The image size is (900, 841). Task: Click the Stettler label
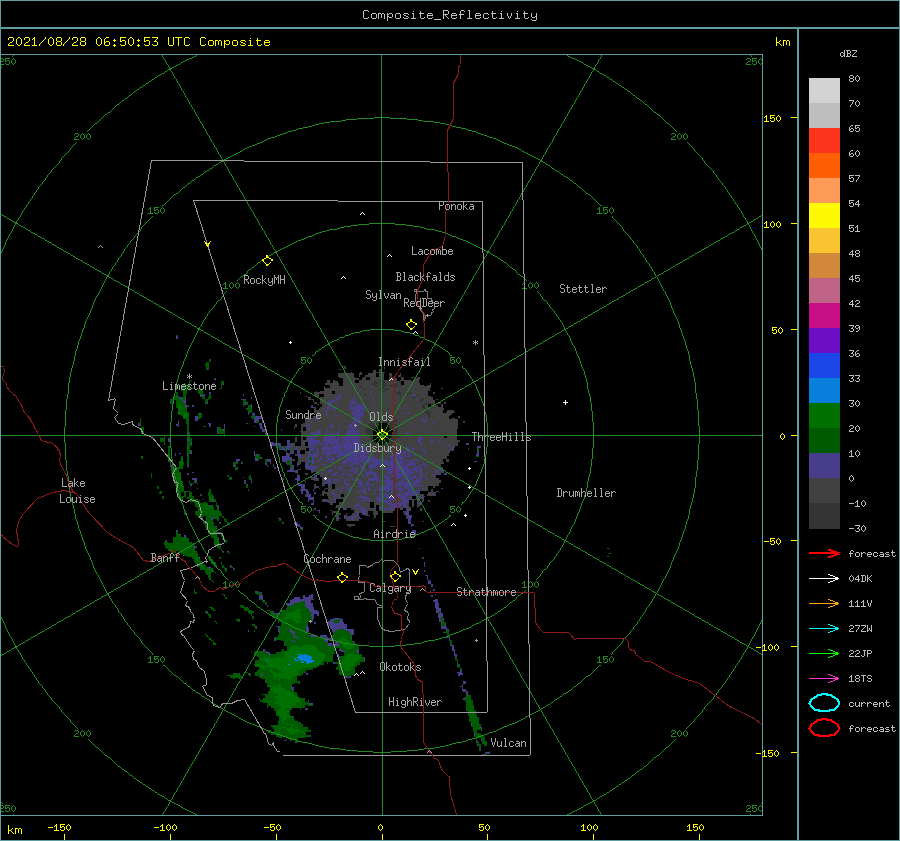click(583, 289)
